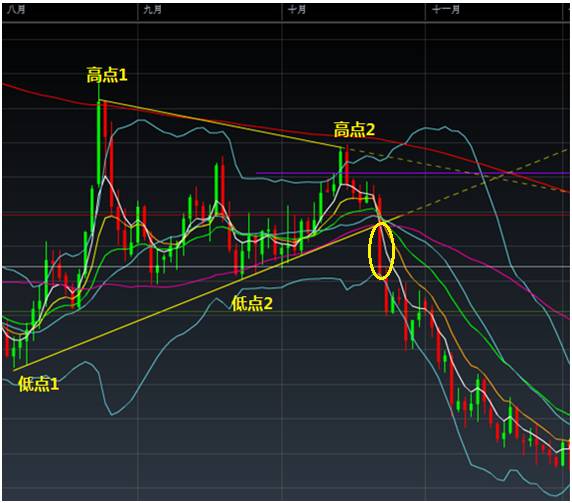572x503 pixels.
Task: Click inside the yellow ellipse breakout marker
Action: [x=381, y=251]
